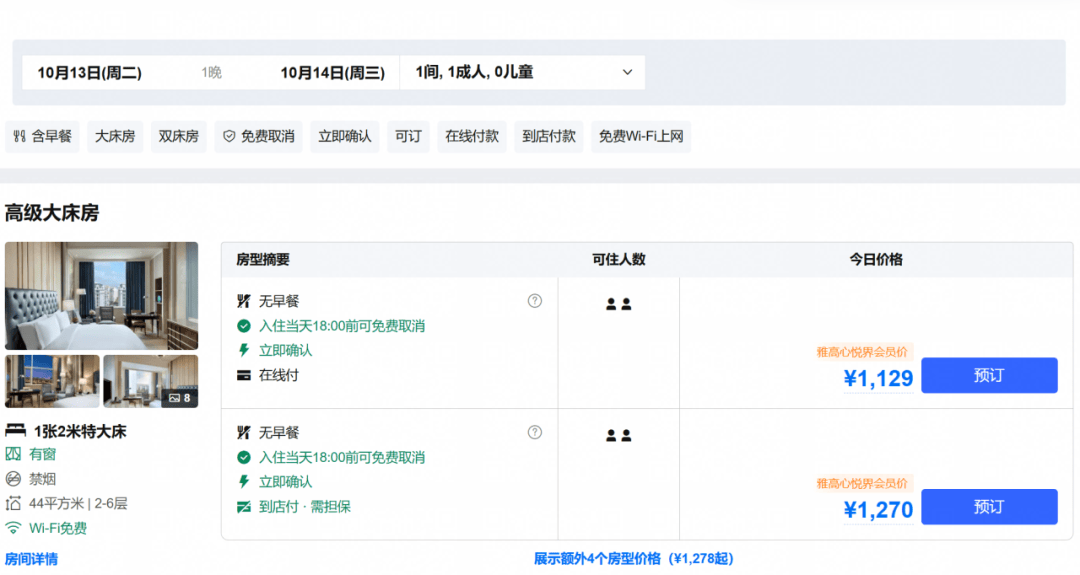Click the Wi-Fi icon beside Wi-Fi免费

[13, 528]
